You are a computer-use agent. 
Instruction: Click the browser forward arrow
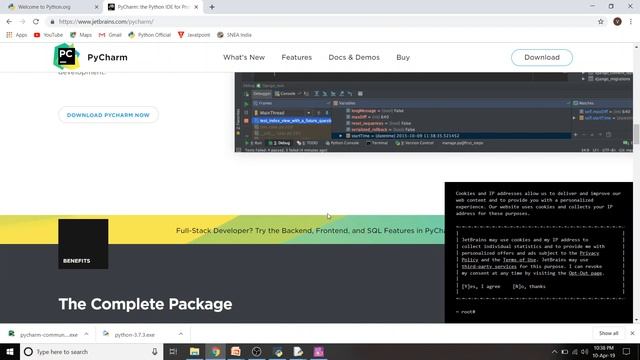[x=22, y=22]
